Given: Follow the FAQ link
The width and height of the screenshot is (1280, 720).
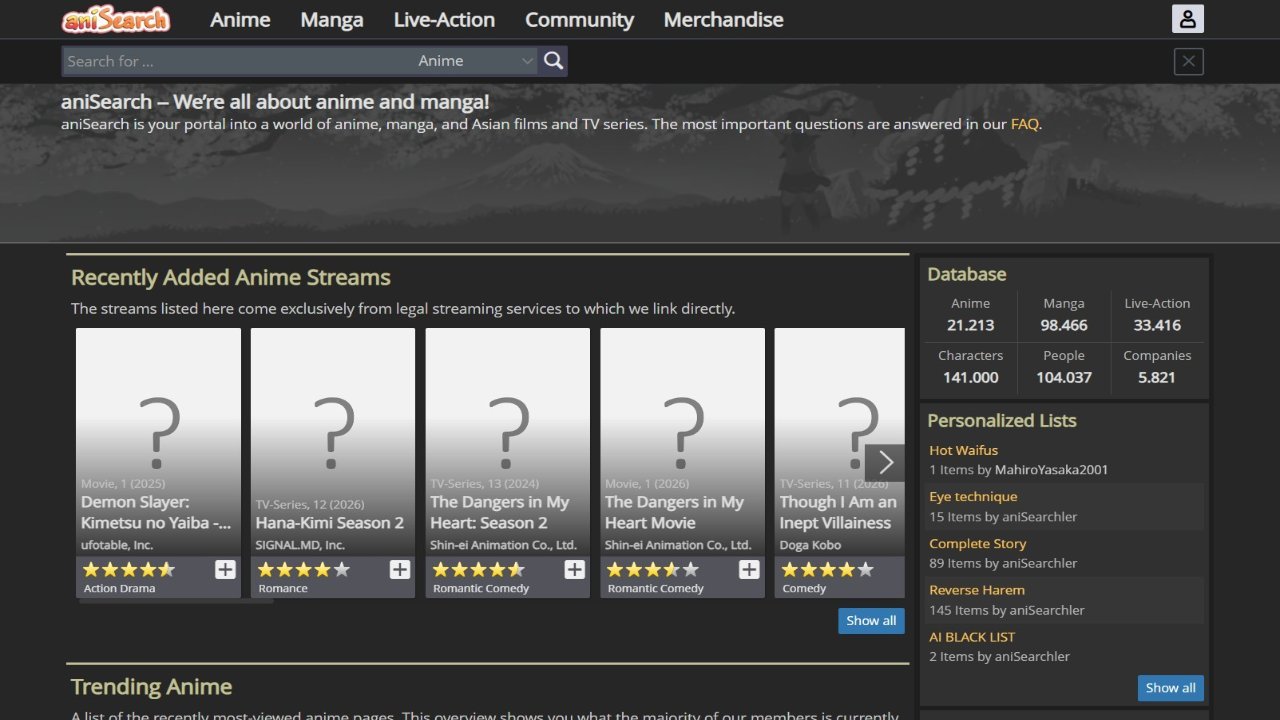Looking at the screenshot, I should [x=1025, y=124].
